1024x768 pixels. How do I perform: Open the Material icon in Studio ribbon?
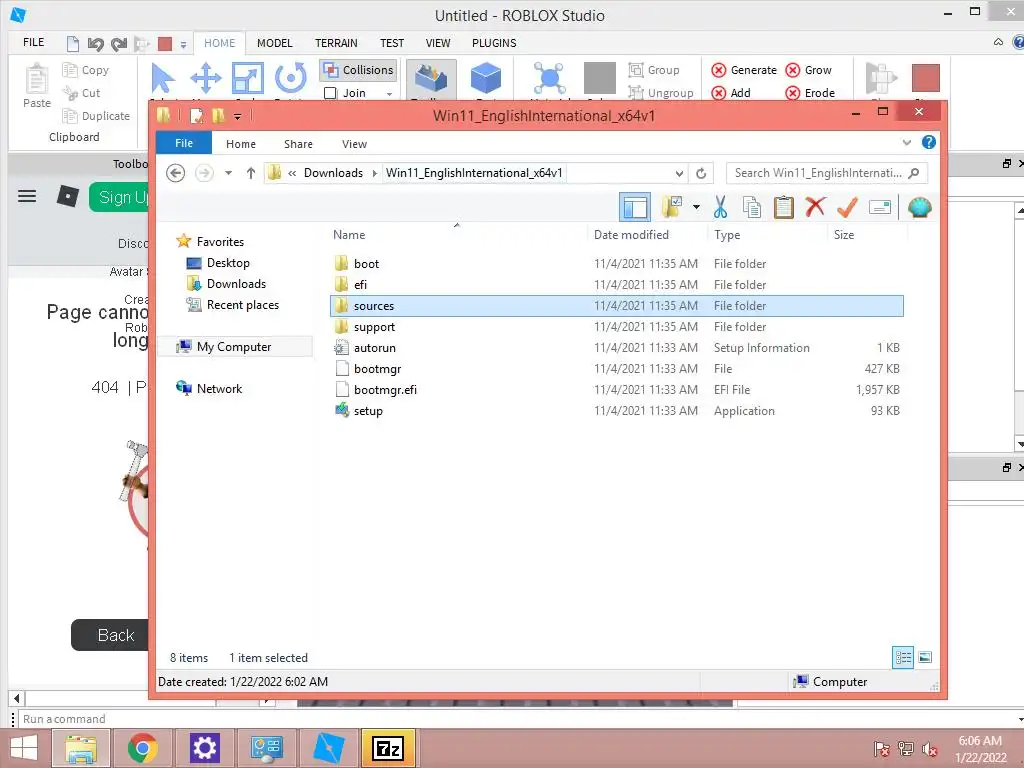click(550, 78)
